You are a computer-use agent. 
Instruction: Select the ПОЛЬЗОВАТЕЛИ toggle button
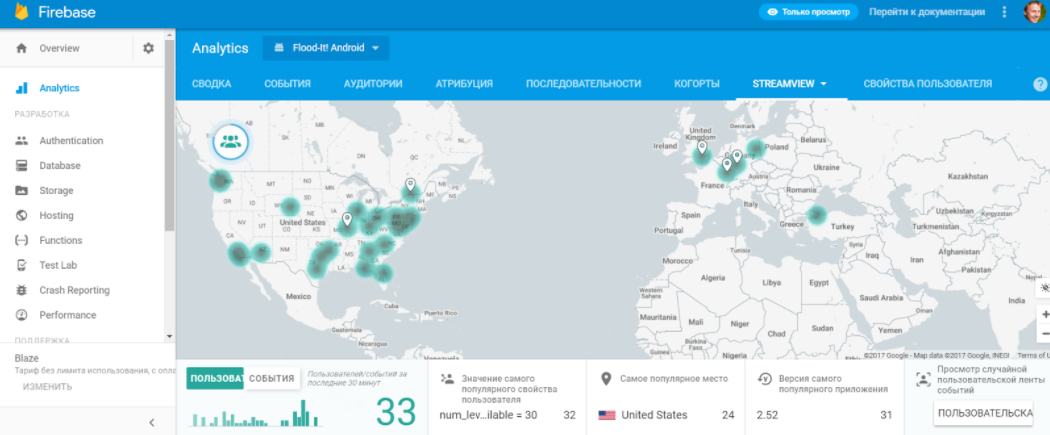click(216, 378)
